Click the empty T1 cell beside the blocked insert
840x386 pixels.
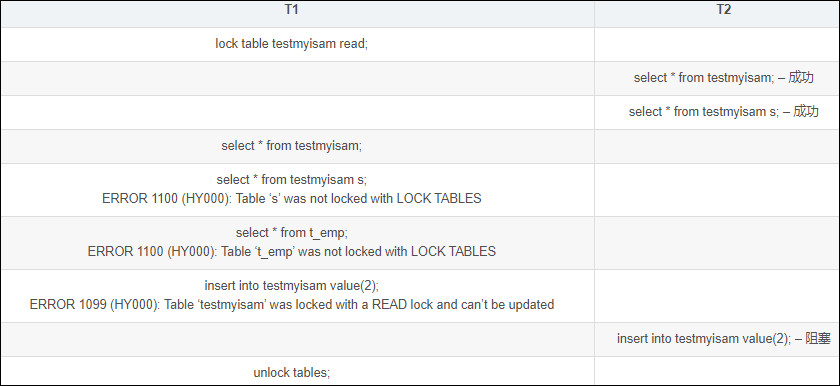[x=297, y=339]
